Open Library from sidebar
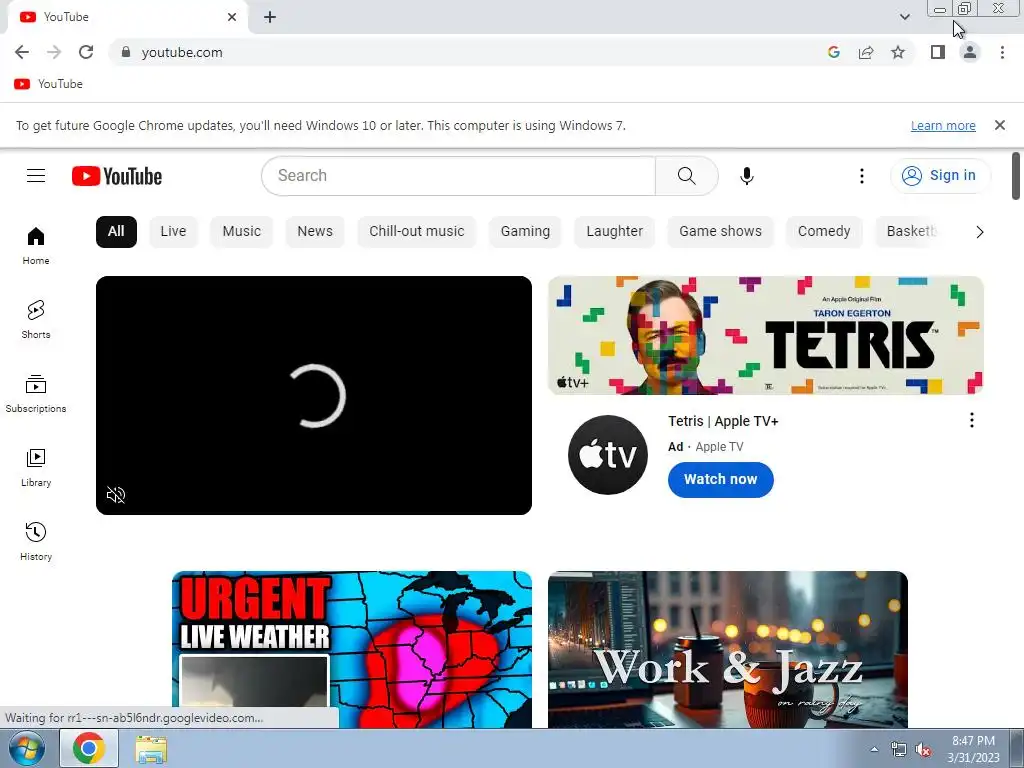This screenshot has height=768, width=1024. coord(36,468)
